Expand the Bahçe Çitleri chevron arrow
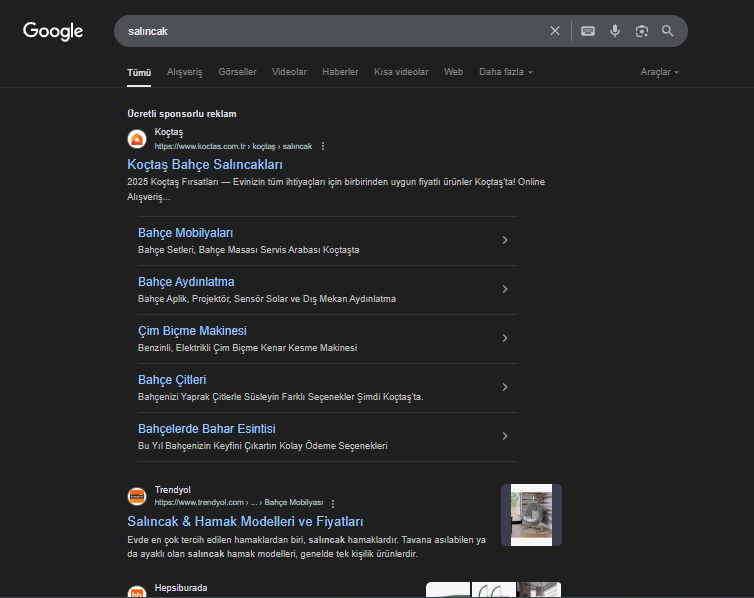This screenshot has width=754, height=598. [x=505, y=387]
